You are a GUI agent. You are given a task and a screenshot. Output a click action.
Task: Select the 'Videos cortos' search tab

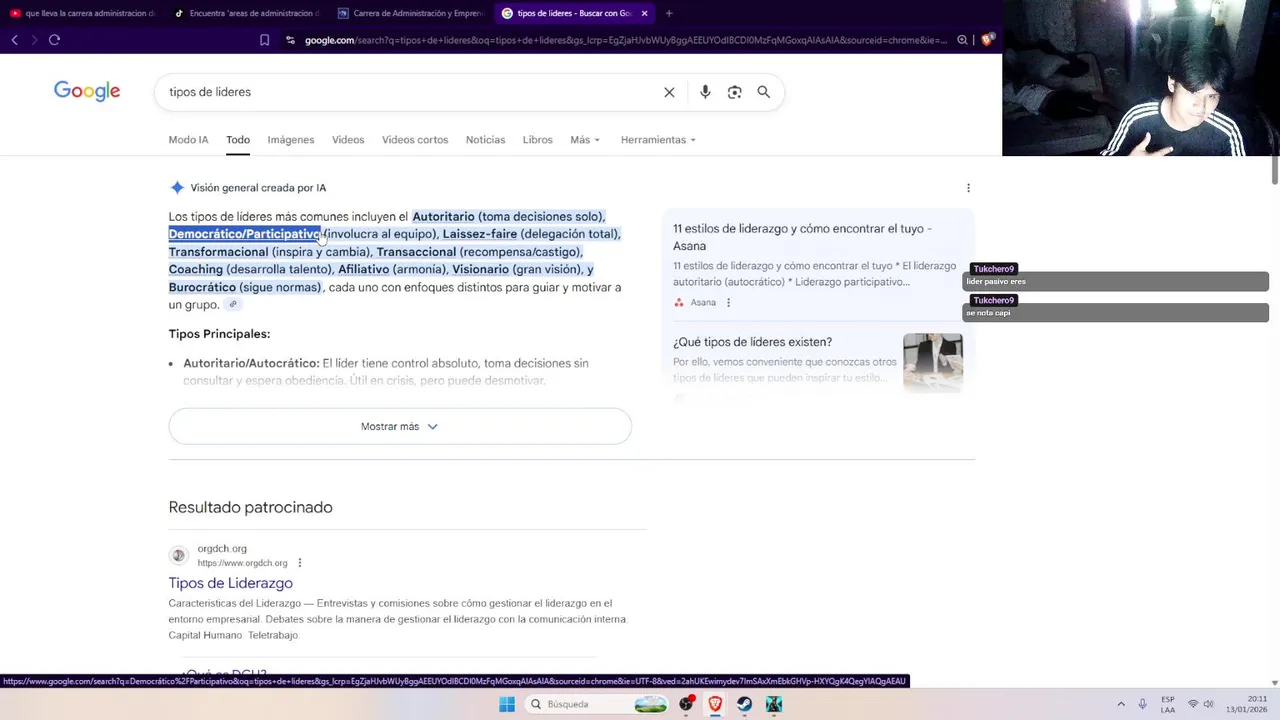[414, 140]
